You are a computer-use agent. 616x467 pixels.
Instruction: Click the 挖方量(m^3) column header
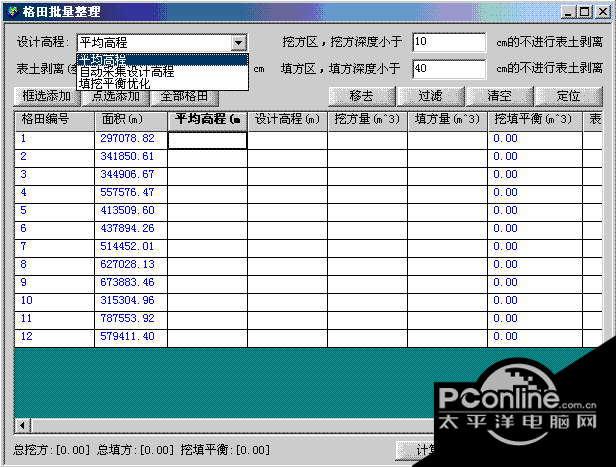click(x=368, y=121)
